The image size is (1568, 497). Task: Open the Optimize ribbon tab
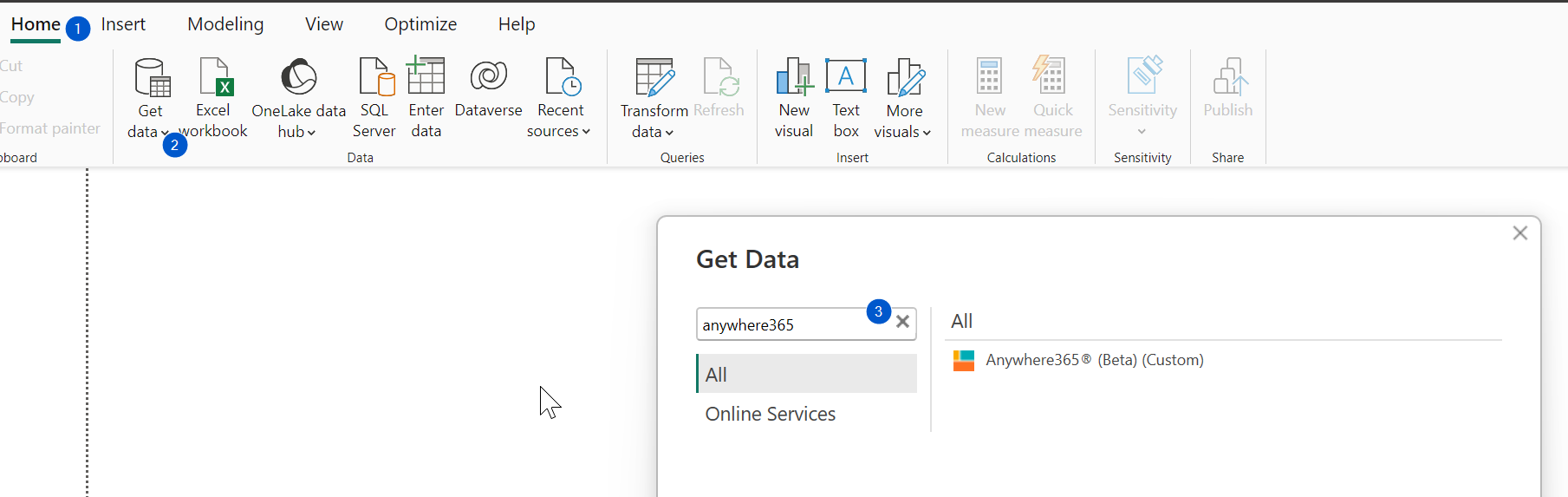coord(420,24)
